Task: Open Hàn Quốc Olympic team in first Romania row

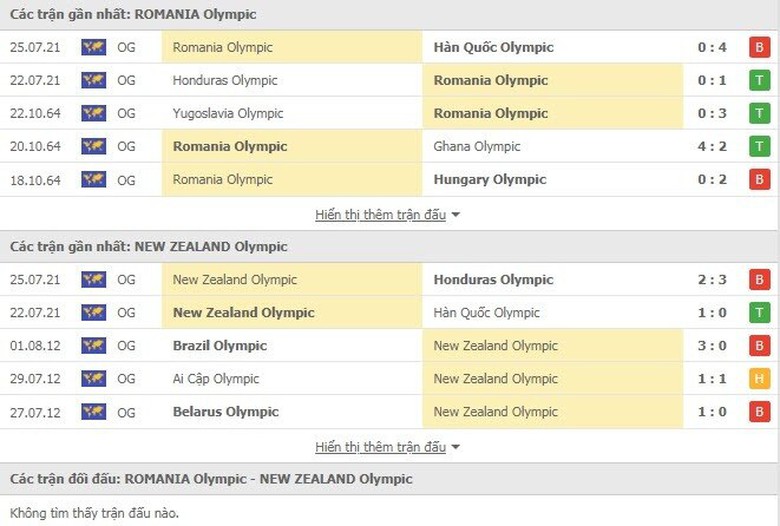Action: coord(493,47)
